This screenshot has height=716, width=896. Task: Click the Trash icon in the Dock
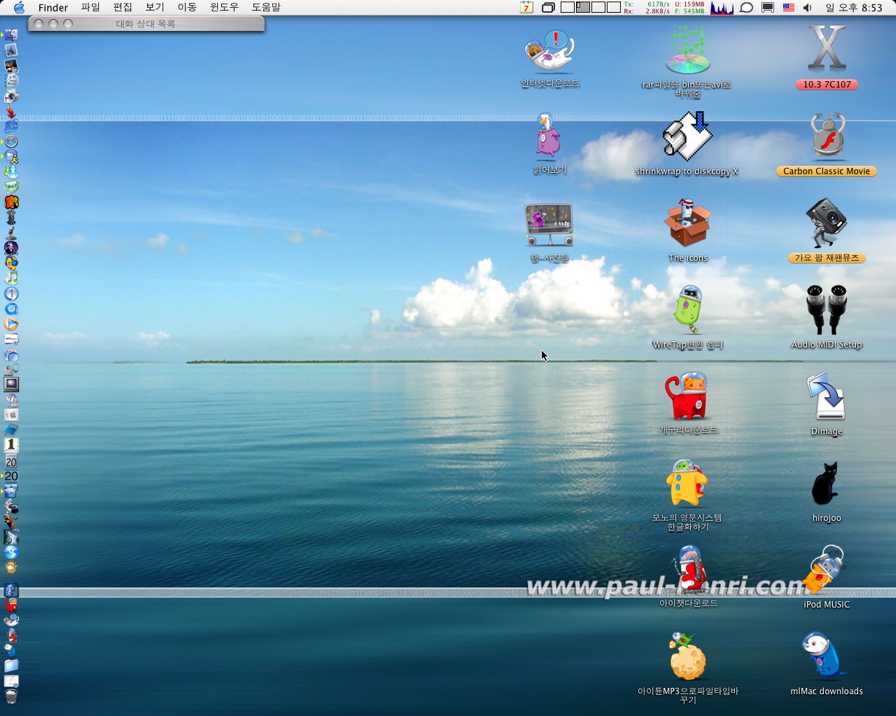pyautogui.click(x=11, y=696)
